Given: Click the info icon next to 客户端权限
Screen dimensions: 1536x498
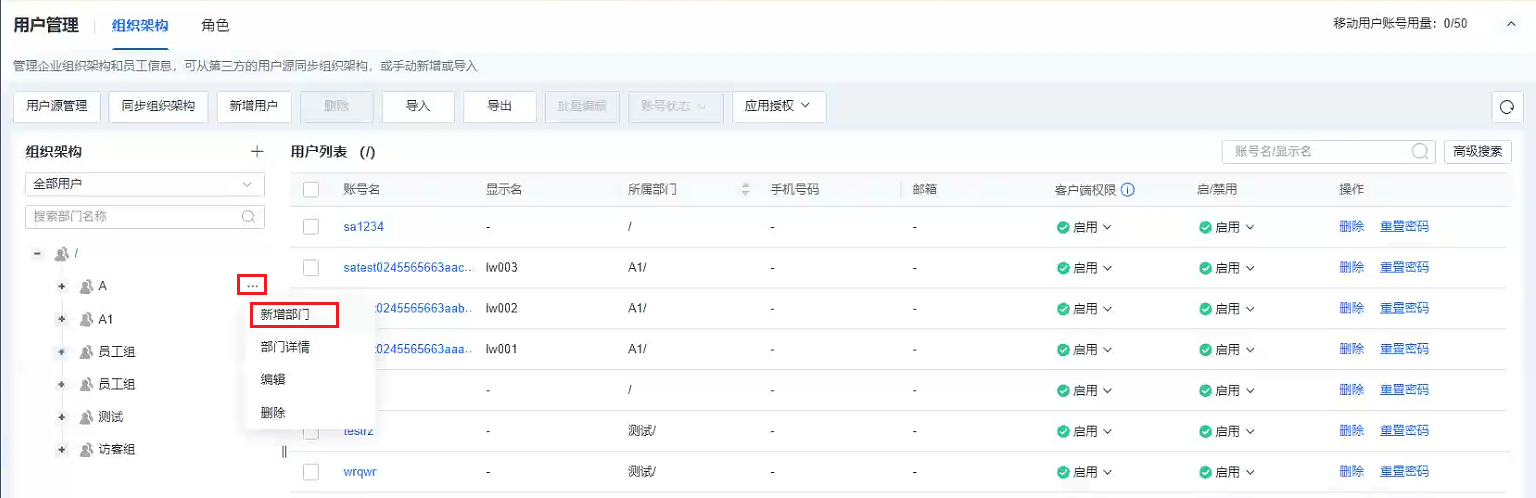Looking at the screenshot, I should (x=1127, y=190).
